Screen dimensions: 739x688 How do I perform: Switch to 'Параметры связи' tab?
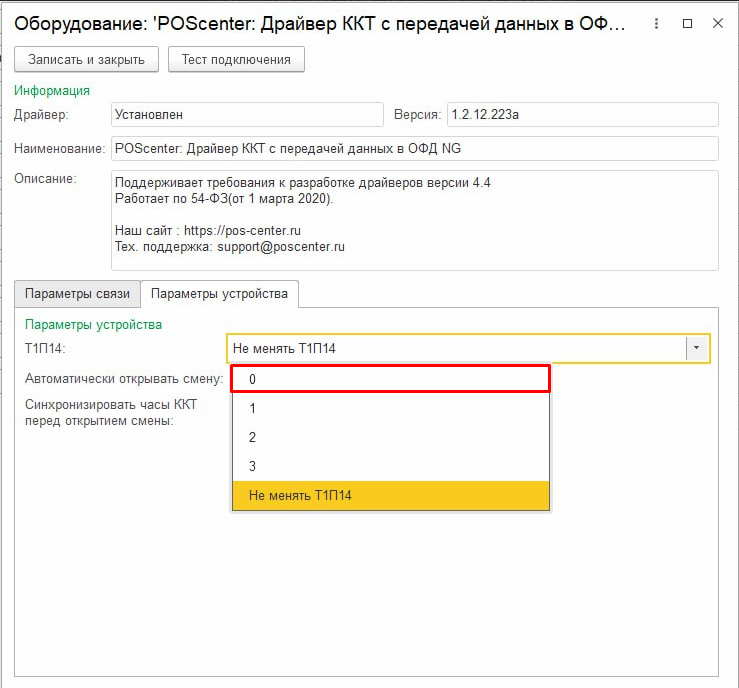(77, 294)
